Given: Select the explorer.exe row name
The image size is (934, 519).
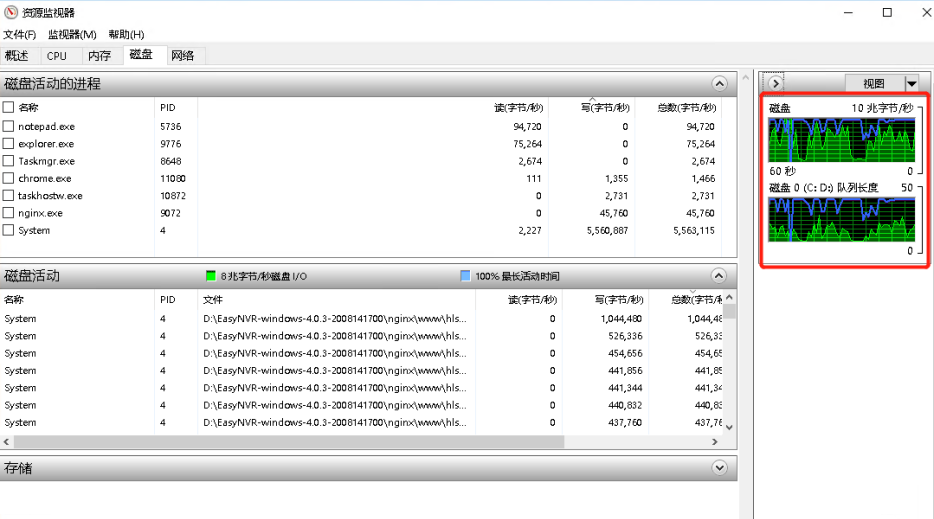Looking at the screenshot, I should coord(46,144).
